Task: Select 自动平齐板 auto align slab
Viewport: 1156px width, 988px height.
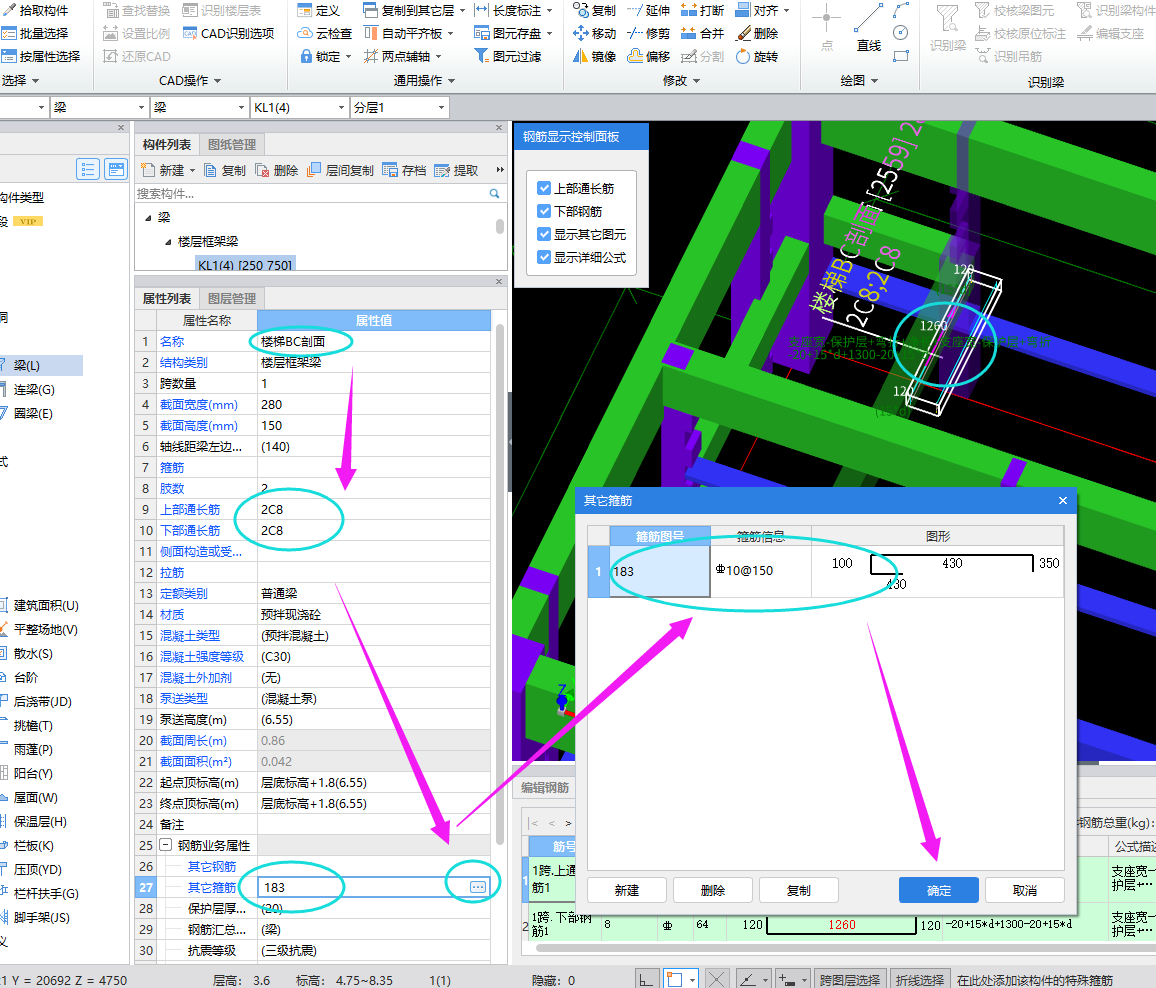Action: tap(408, 33)
